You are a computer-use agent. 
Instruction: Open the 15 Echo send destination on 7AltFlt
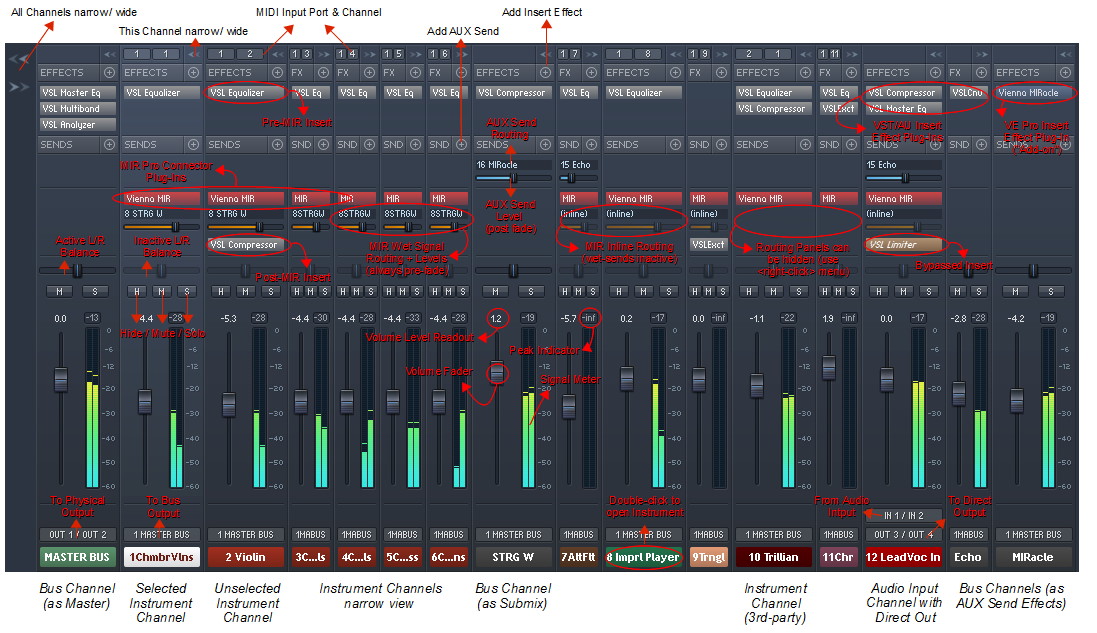578,165
